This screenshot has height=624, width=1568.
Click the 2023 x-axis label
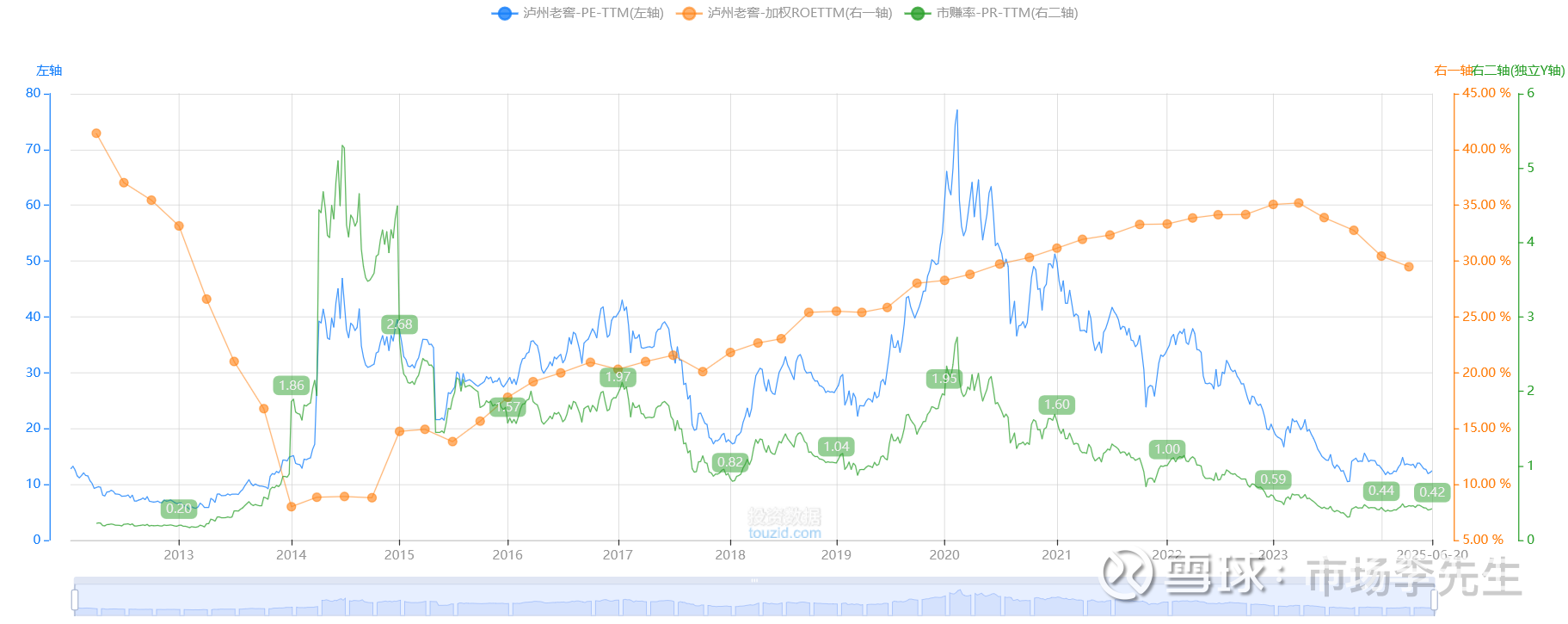click(x=1273, y=555)
